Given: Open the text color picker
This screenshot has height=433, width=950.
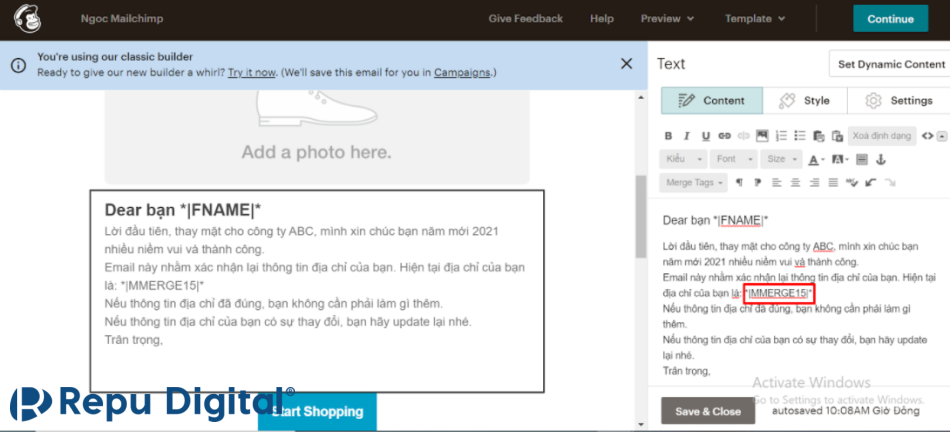Looking at the screenshot, I should (x=816, y=159).
